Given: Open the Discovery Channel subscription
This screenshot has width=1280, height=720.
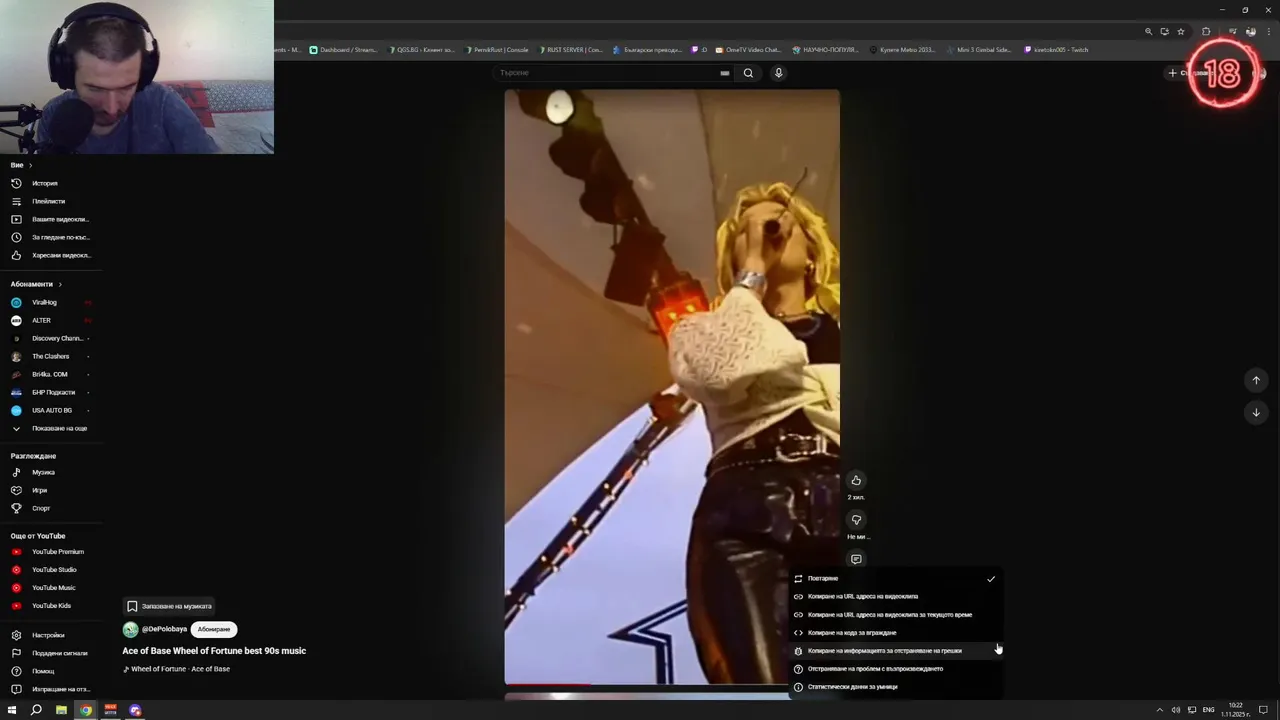Looking at the screenshot, I should (x=57, y=338).
